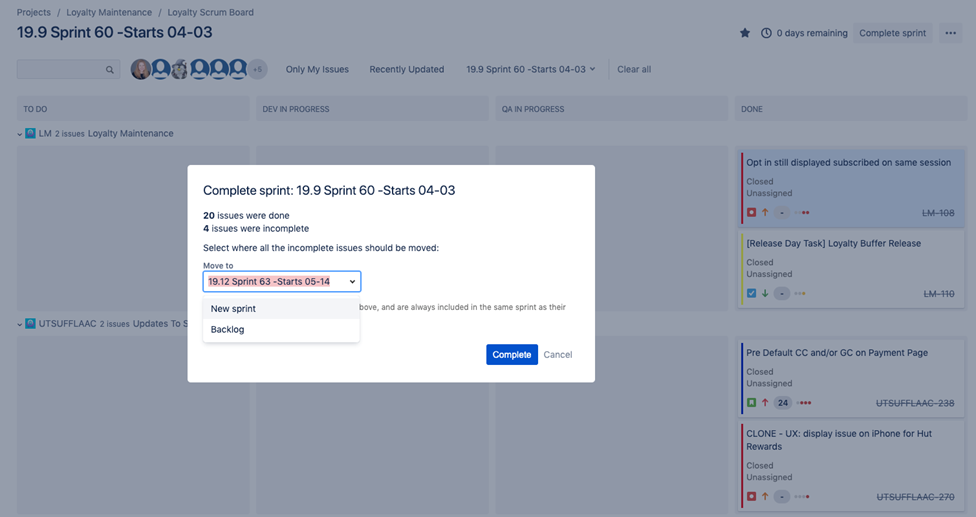The height and width of the screenshot is (517, 976).
Task: Open issue key LM-110
Action: tap(939, 294)
